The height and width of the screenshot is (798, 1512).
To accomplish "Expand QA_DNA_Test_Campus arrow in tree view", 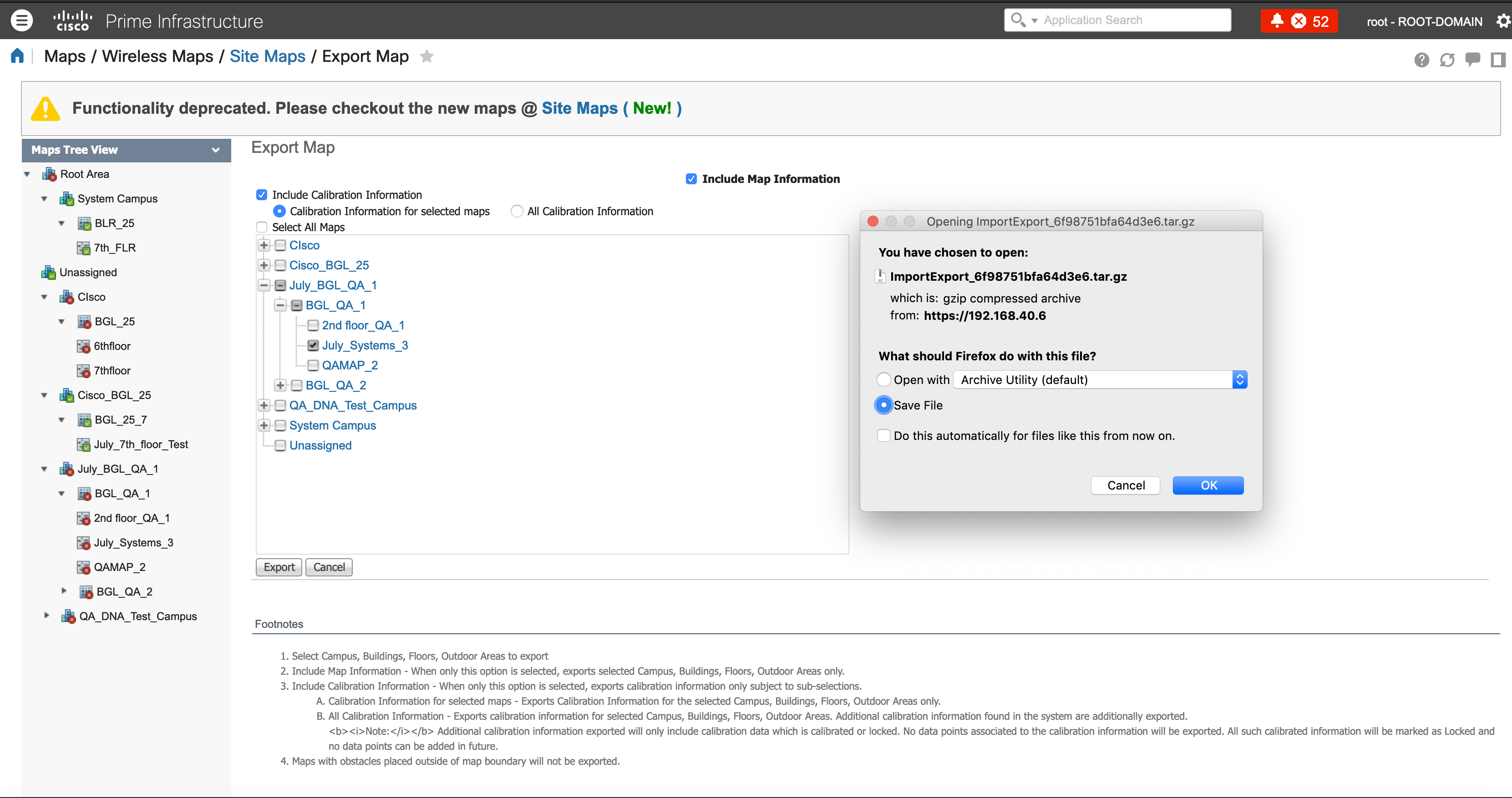I will click(x=46, y=616).
